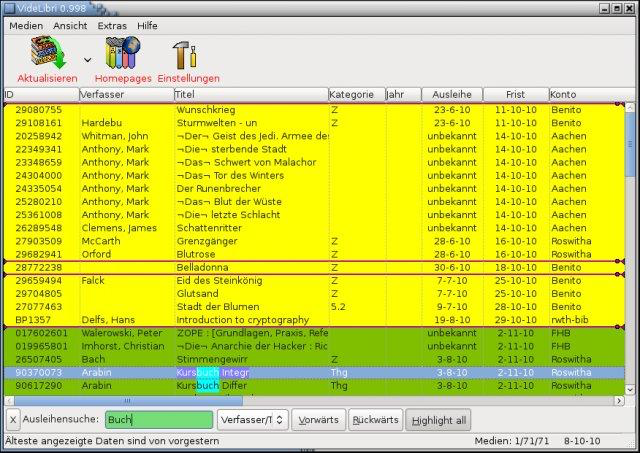Screen dimensions: 640x453
Task: Select Waierowski, Peter ZOPE row
Action: point(314,333)
